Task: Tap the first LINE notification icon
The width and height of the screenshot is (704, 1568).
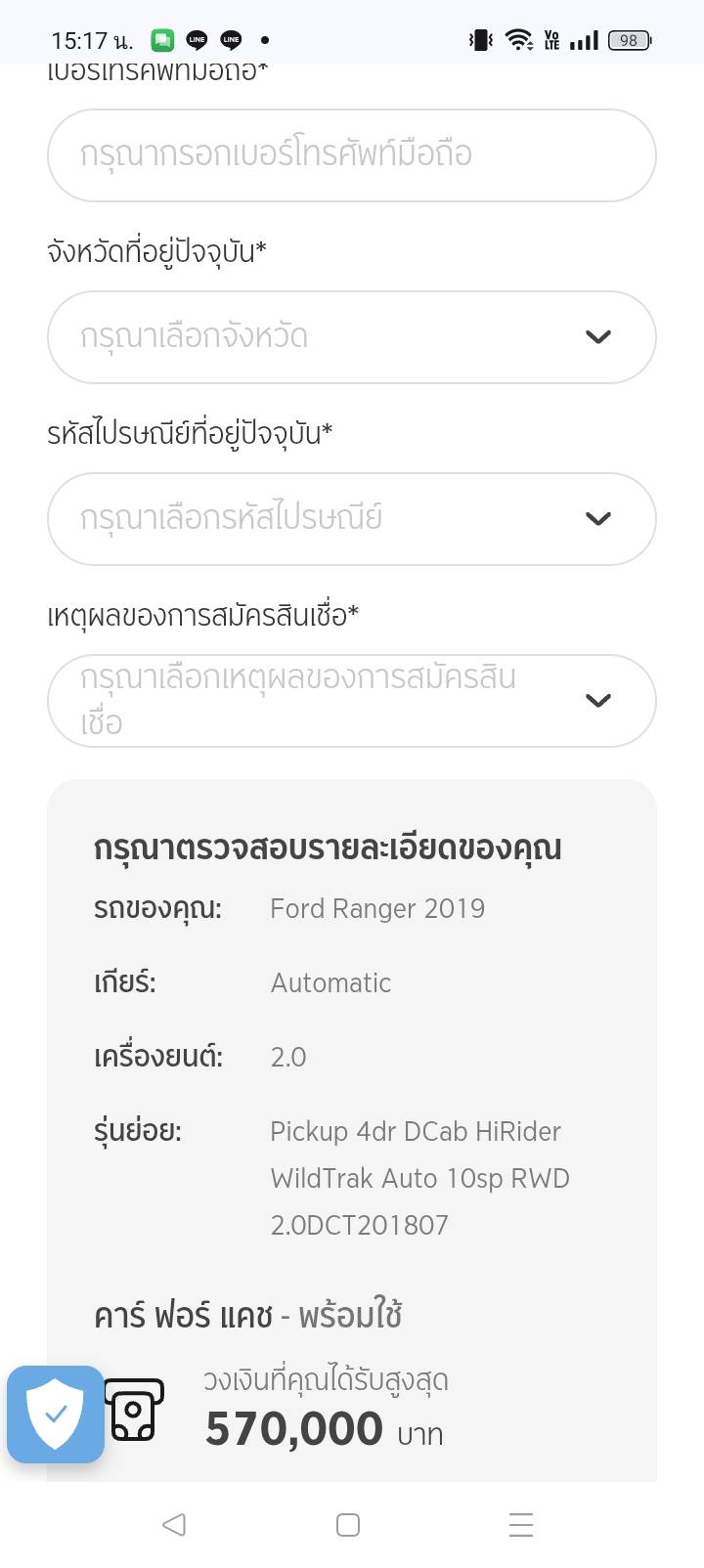Action: click(x=197, y=40)
